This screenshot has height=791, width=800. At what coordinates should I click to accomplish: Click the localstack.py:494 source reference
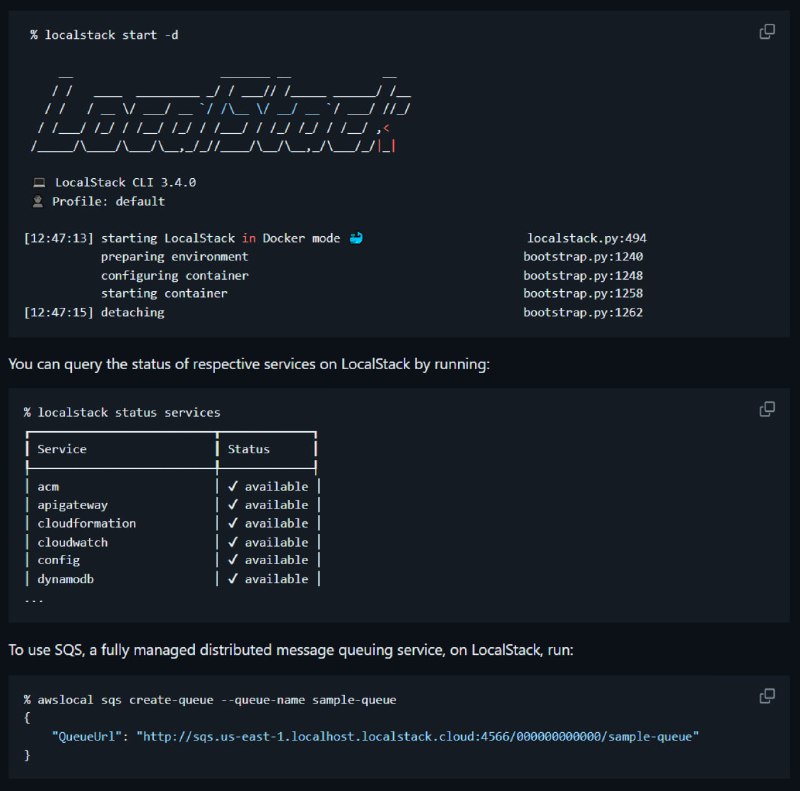(587, 238)
